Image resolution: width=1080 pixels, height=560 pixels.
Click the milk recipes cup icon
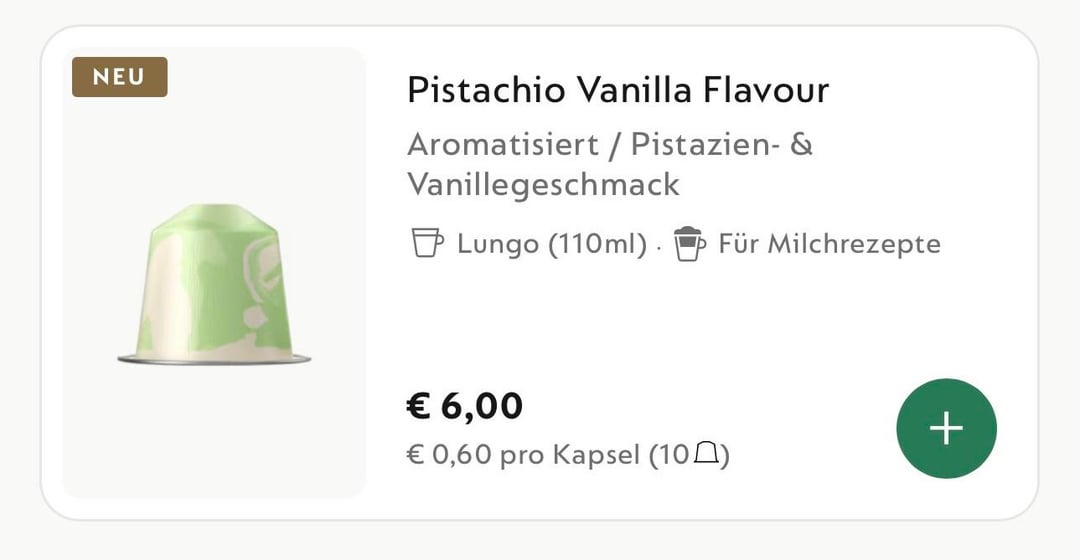point(689,243)
